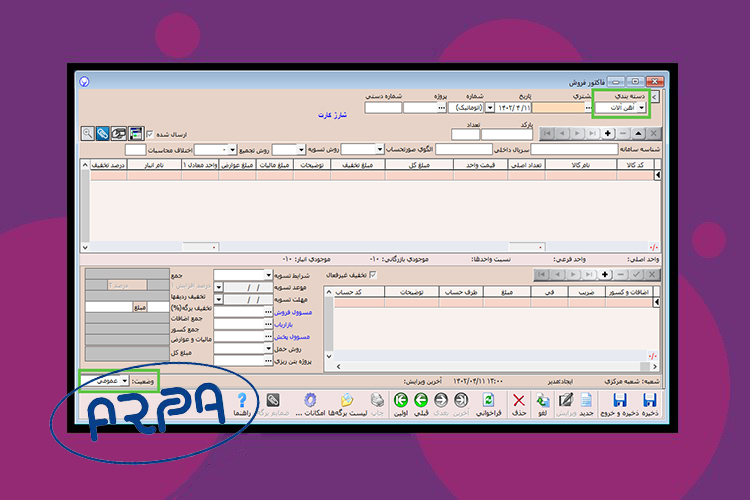Viewport: 750px width, 500px height.
Task: Click the کد کالا column header
Action: coord(635,165)
